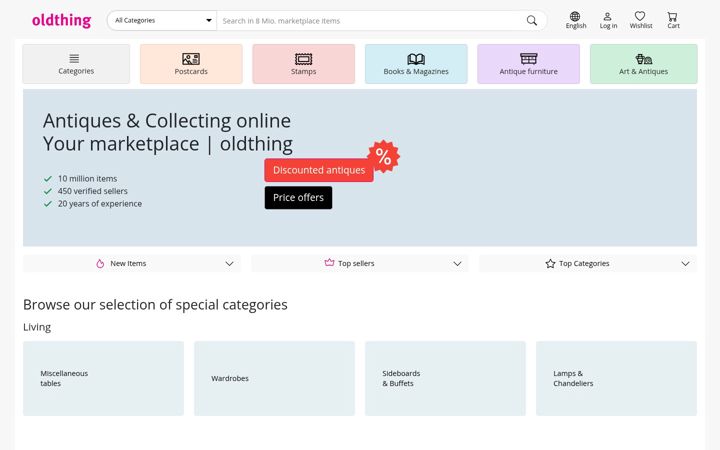Click the Wishlist text link
Viewport: 720px width, 450px height.
pos(641,26)
